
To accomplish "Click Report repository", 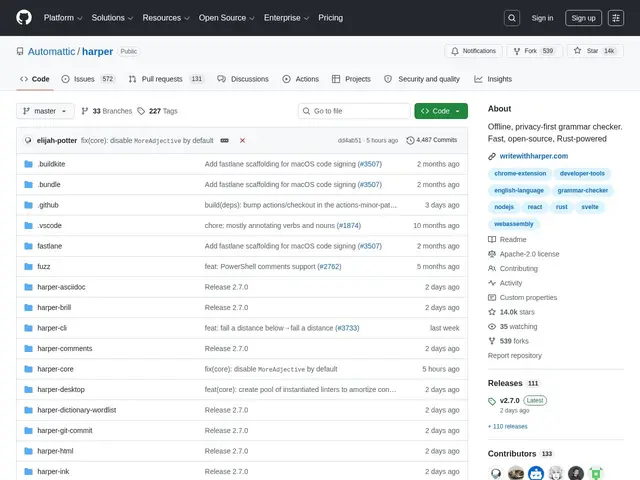I will (x=515, y=356).
